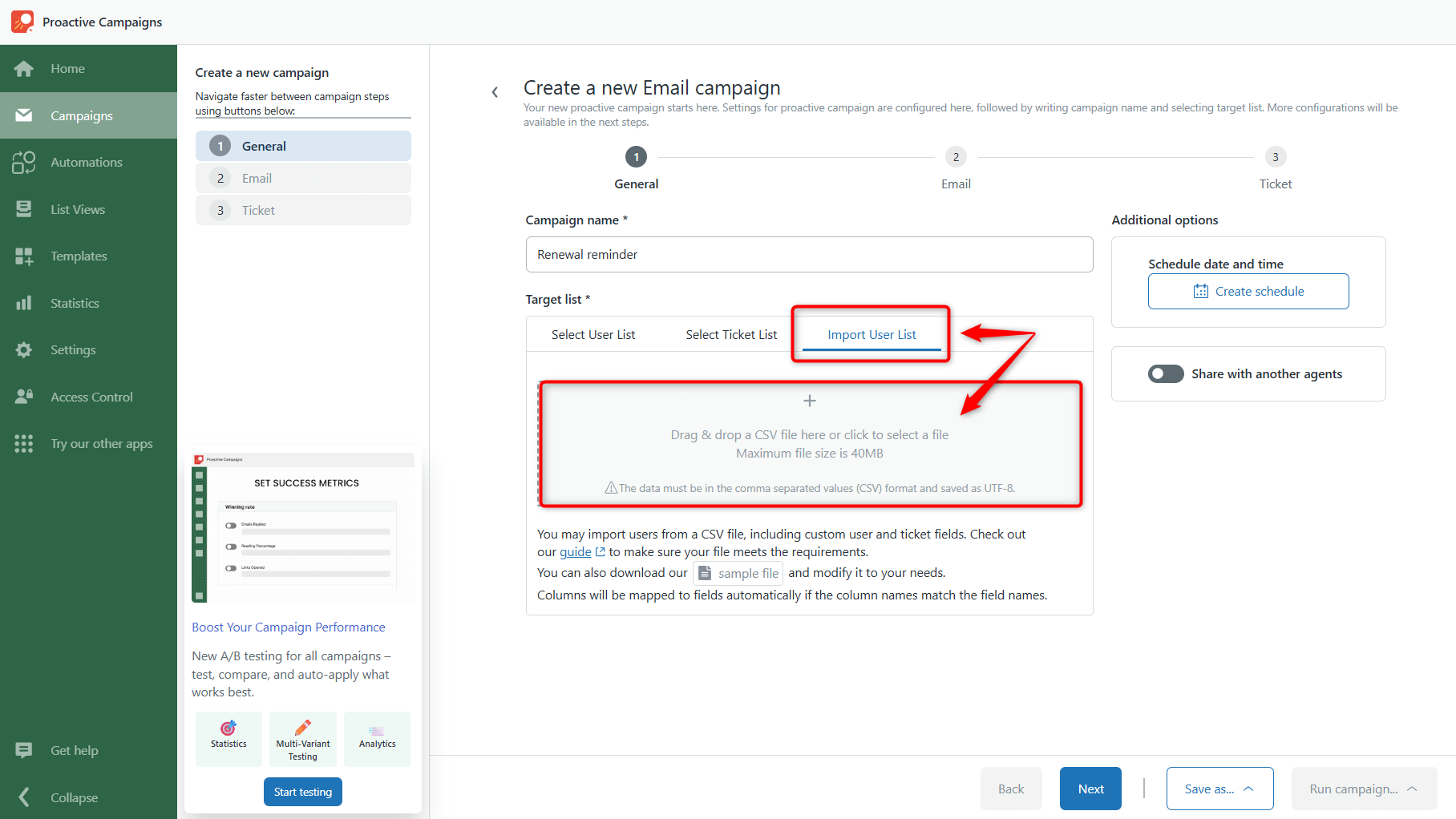The image size is (1456, 819).
Task: Switch to the Select Ticket List tab
Action: [x=730, y=334]
